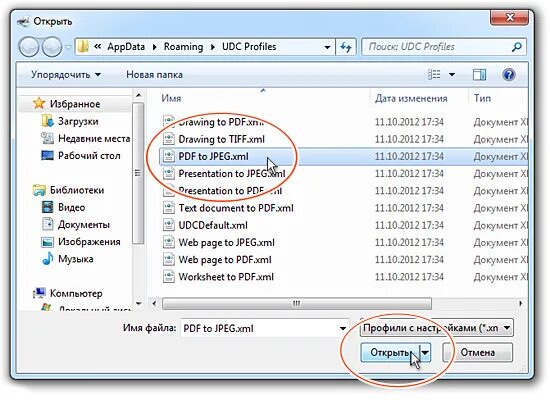Click the Drawing to TIFF.xml file icon

click(x=169, y=139)
